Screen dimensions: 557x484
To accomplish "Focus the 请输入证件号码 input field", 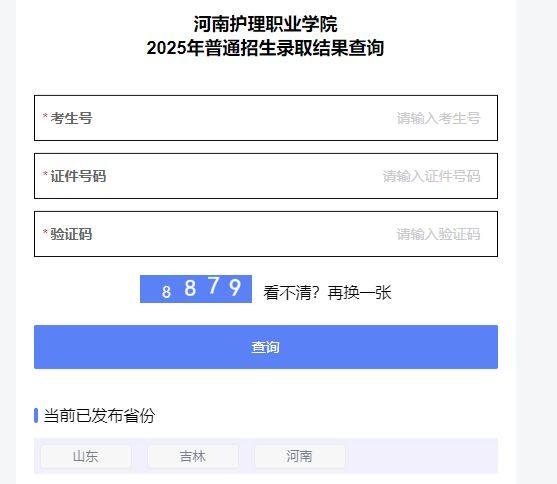I will 266,176.
